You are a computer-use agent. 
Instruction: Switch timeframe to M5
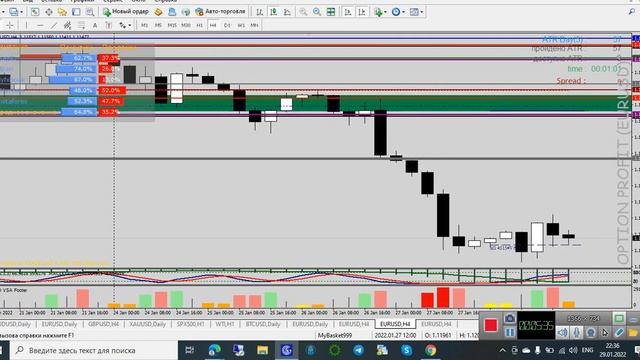coord(158,25)
